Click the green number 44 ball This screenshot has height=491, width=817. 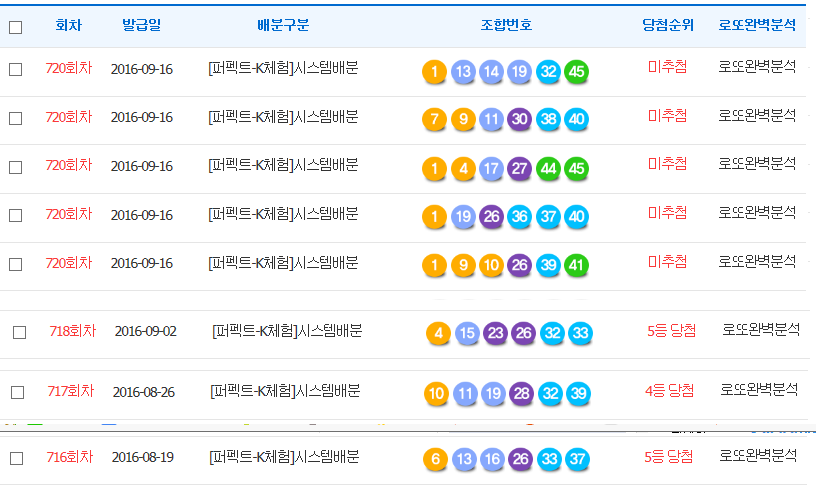coord(548,168)
